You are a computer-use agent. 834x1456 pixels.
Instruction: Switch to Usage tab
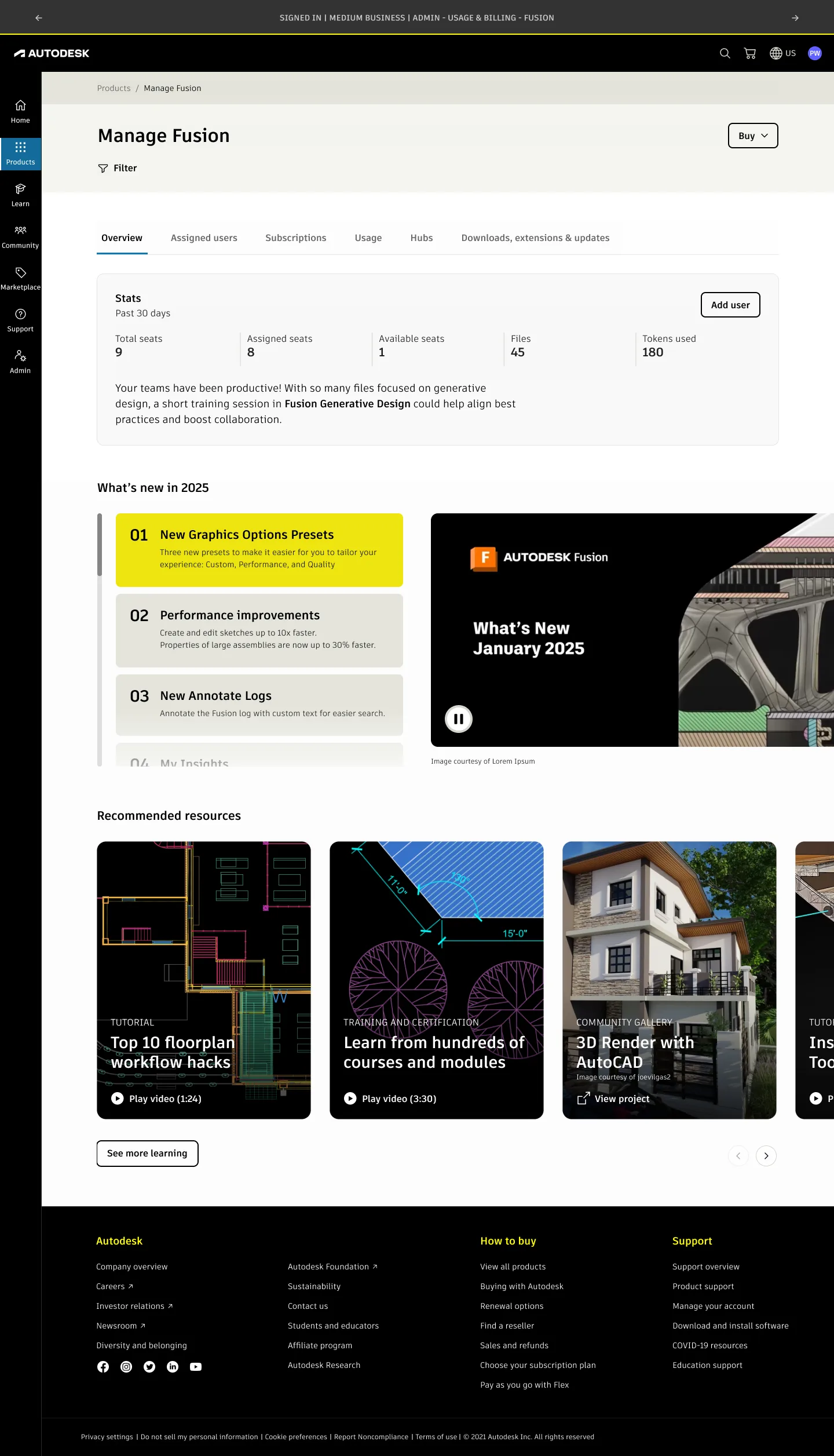point(368,238)
